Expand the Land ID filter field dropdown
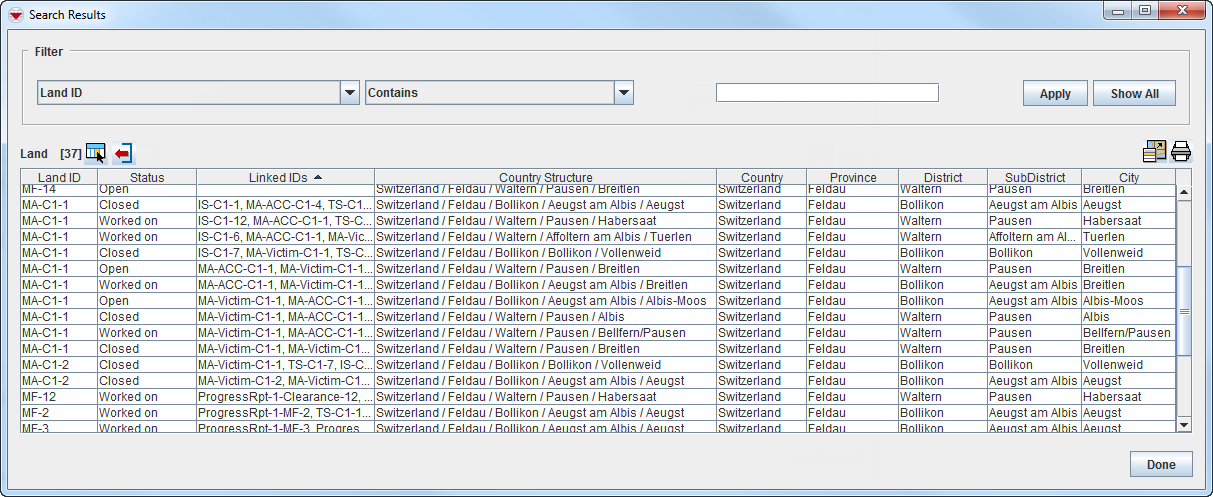 350,93
